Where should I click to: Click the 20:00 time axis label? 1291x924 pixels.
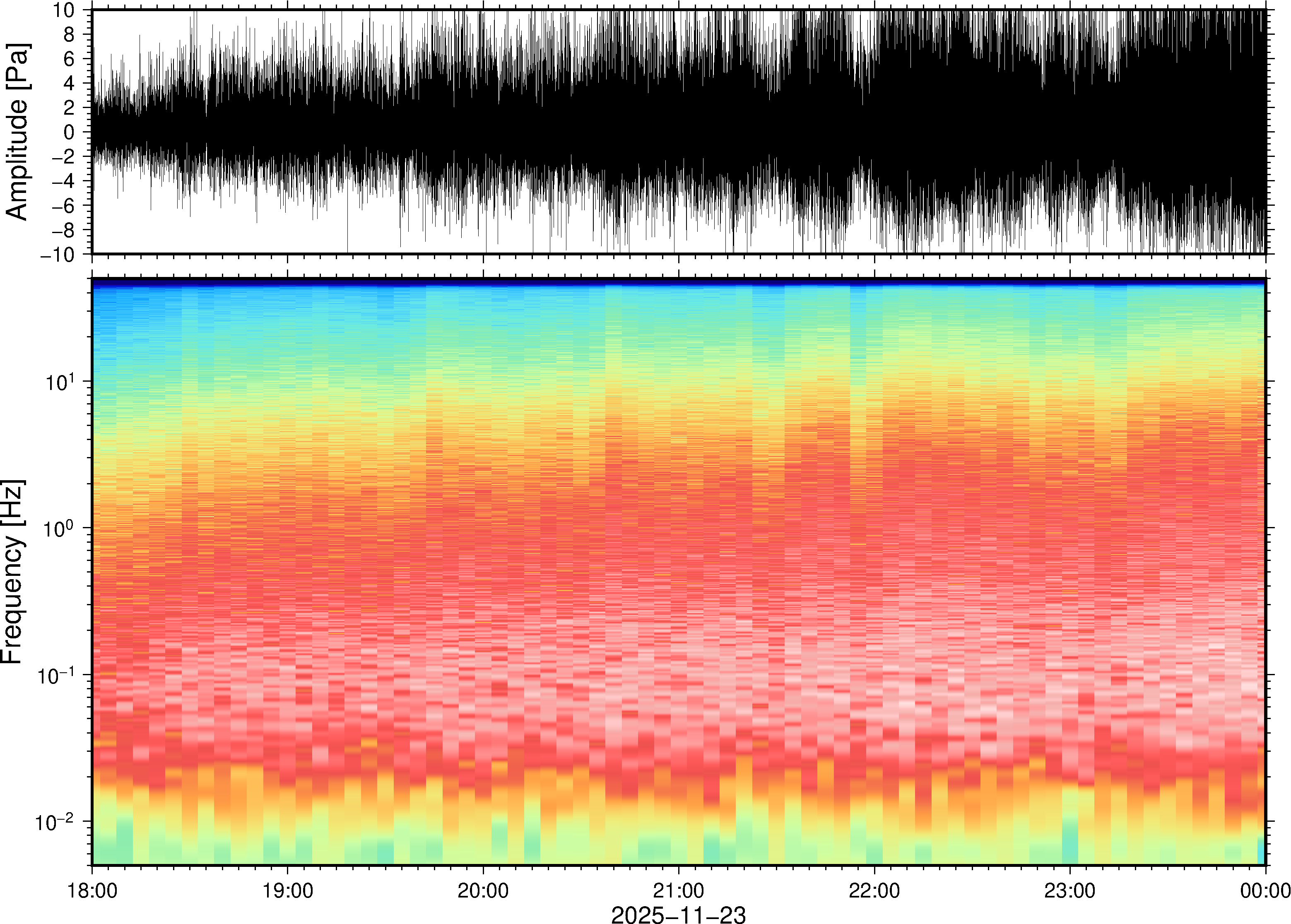[483, 890]
